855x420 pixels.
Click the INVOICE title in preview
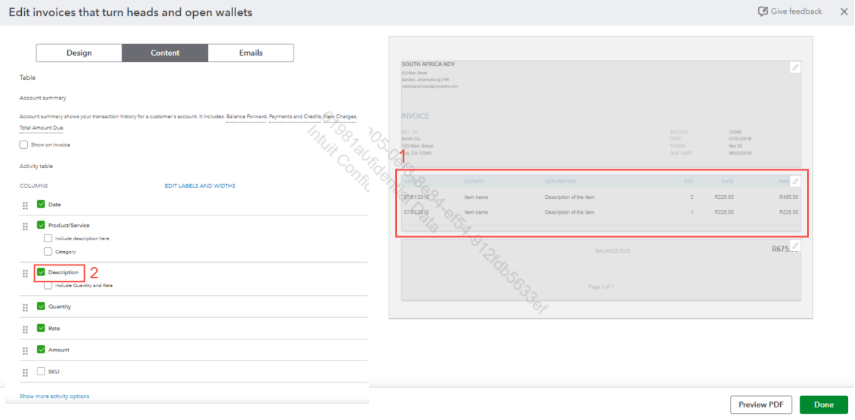click(x=416, y=116)
